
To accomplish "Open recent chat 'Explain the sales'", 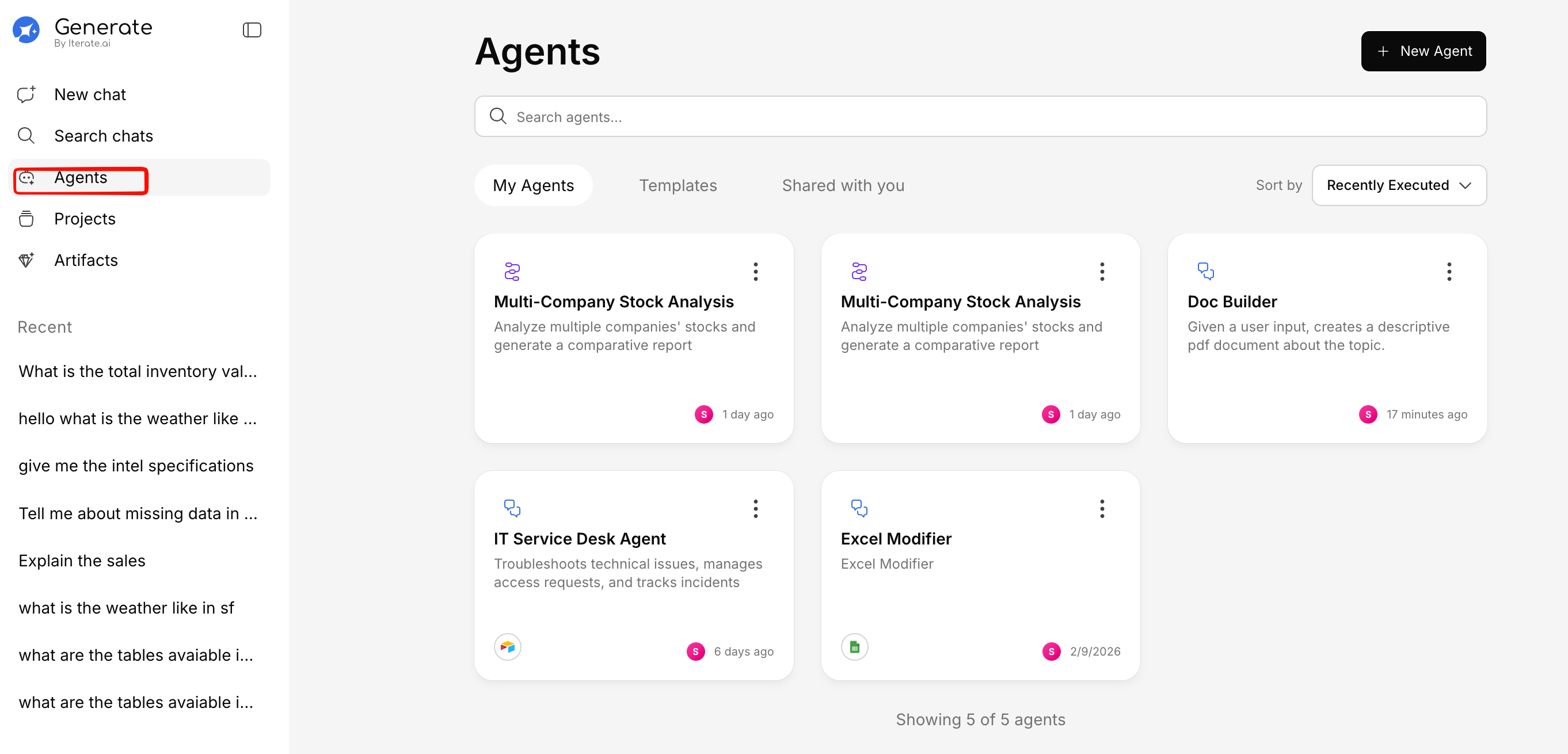I will (x=82, y=561).
